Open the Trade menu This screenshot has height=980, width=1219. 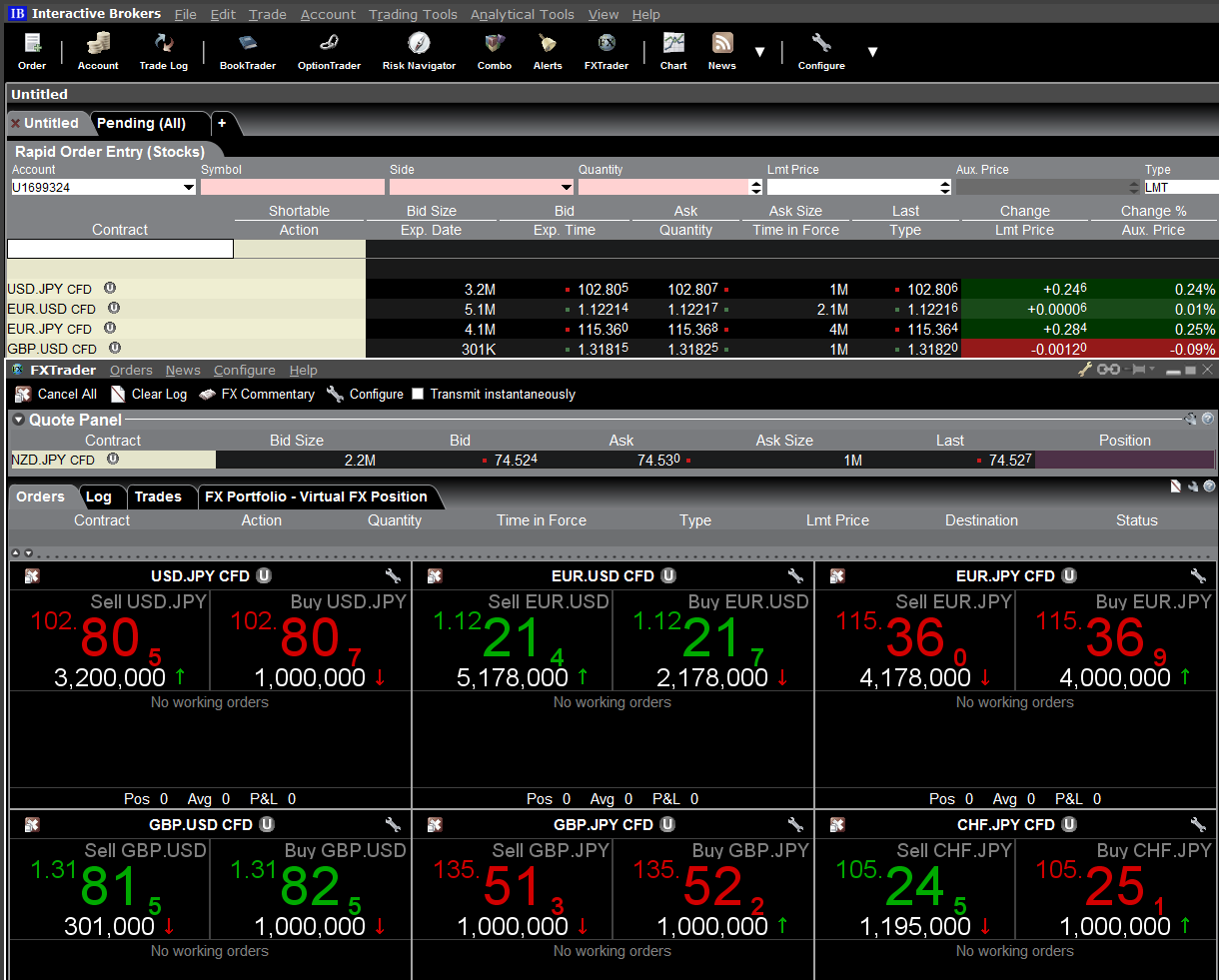268,14
